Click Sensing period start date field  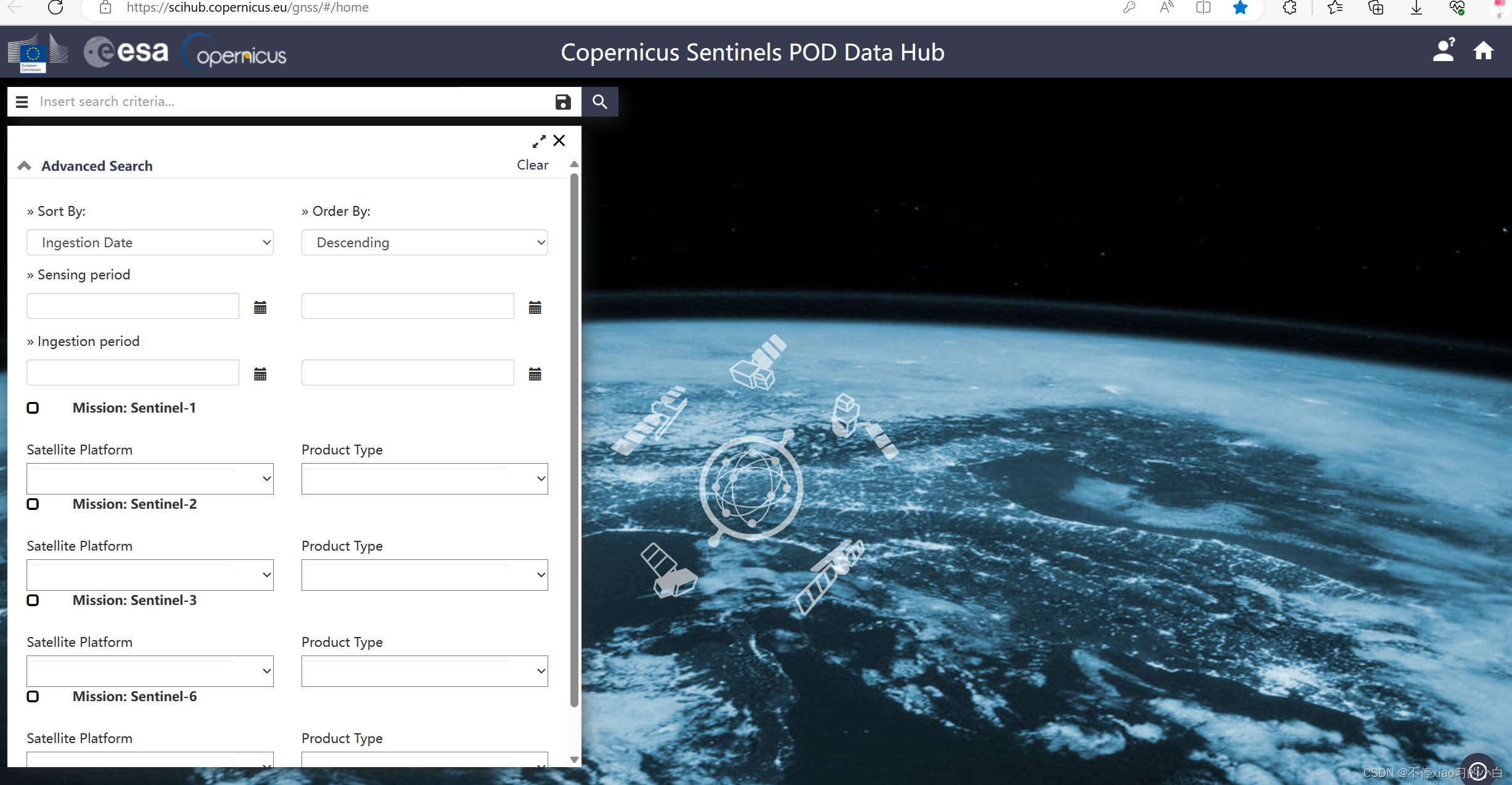point(133,306)
